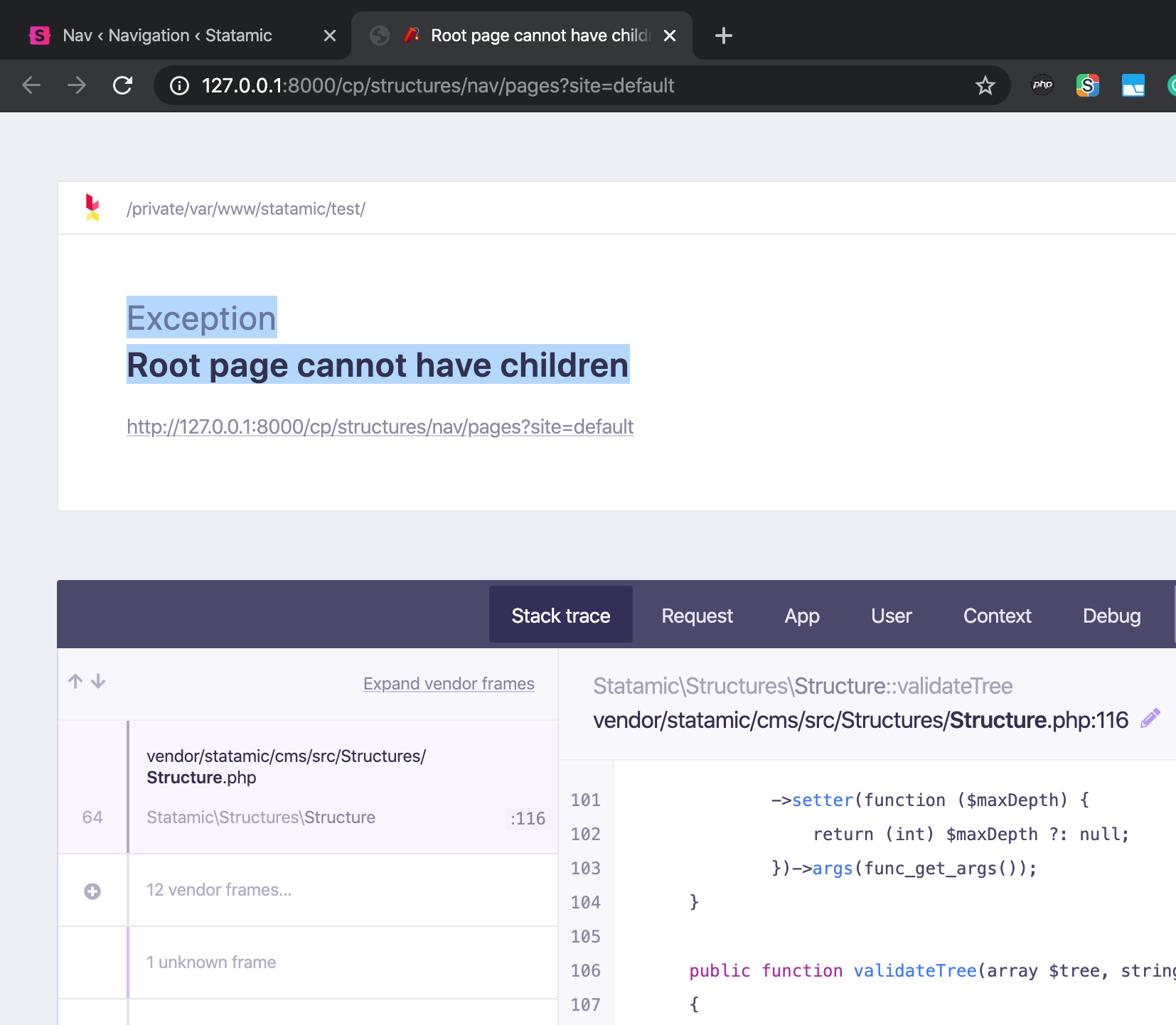
Task: Click the browser back navigation arrow
Action: [31, 85]
